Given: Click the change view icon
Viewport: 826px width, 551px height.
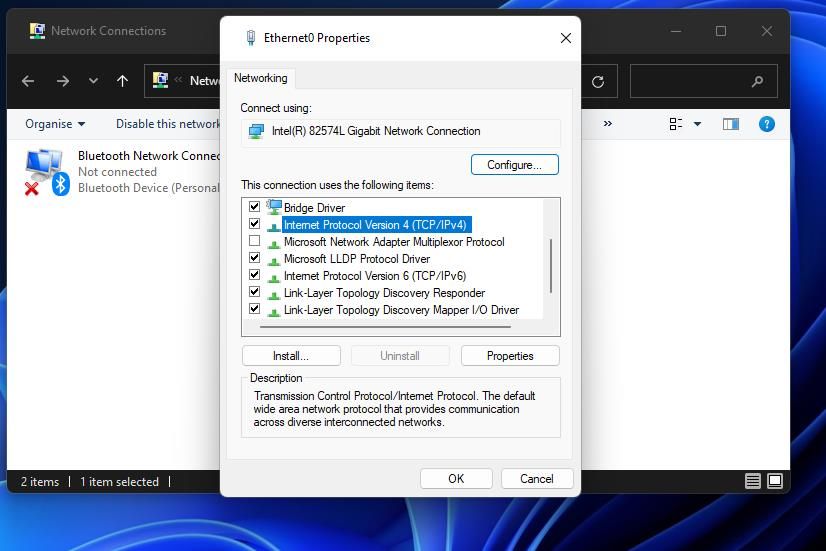Looking at the screenshot, I should pos(676,124).
